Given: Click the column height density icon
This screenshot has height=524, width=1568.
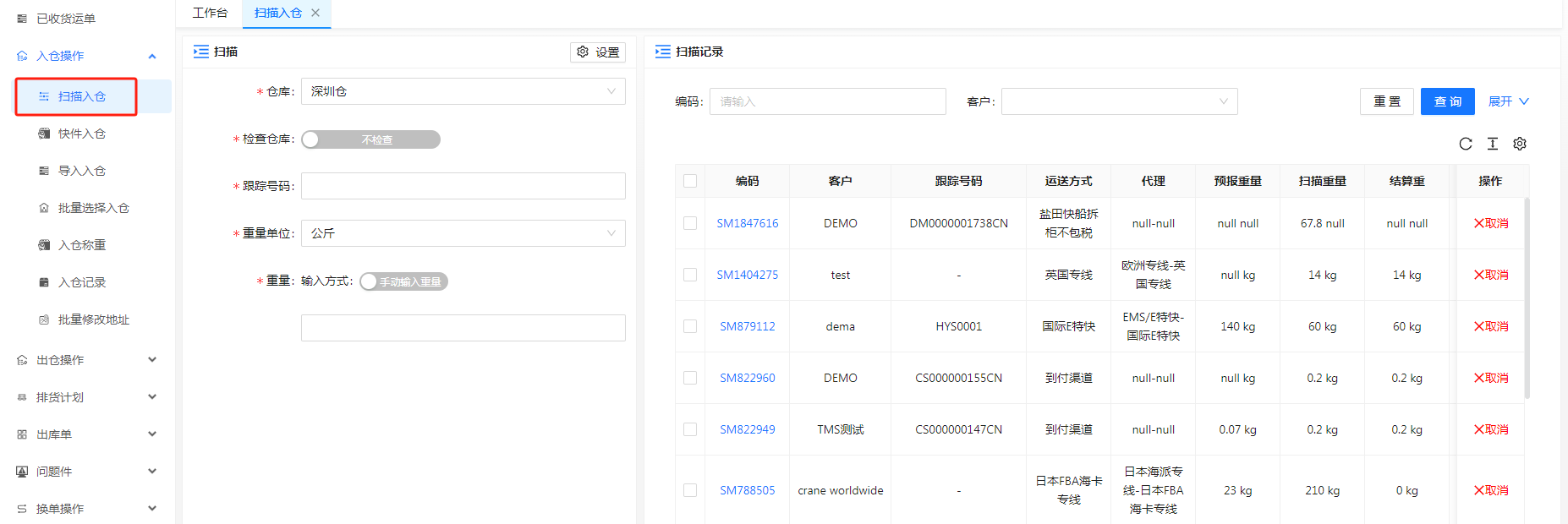Looking at the screenshot, I should point(1493,144).
